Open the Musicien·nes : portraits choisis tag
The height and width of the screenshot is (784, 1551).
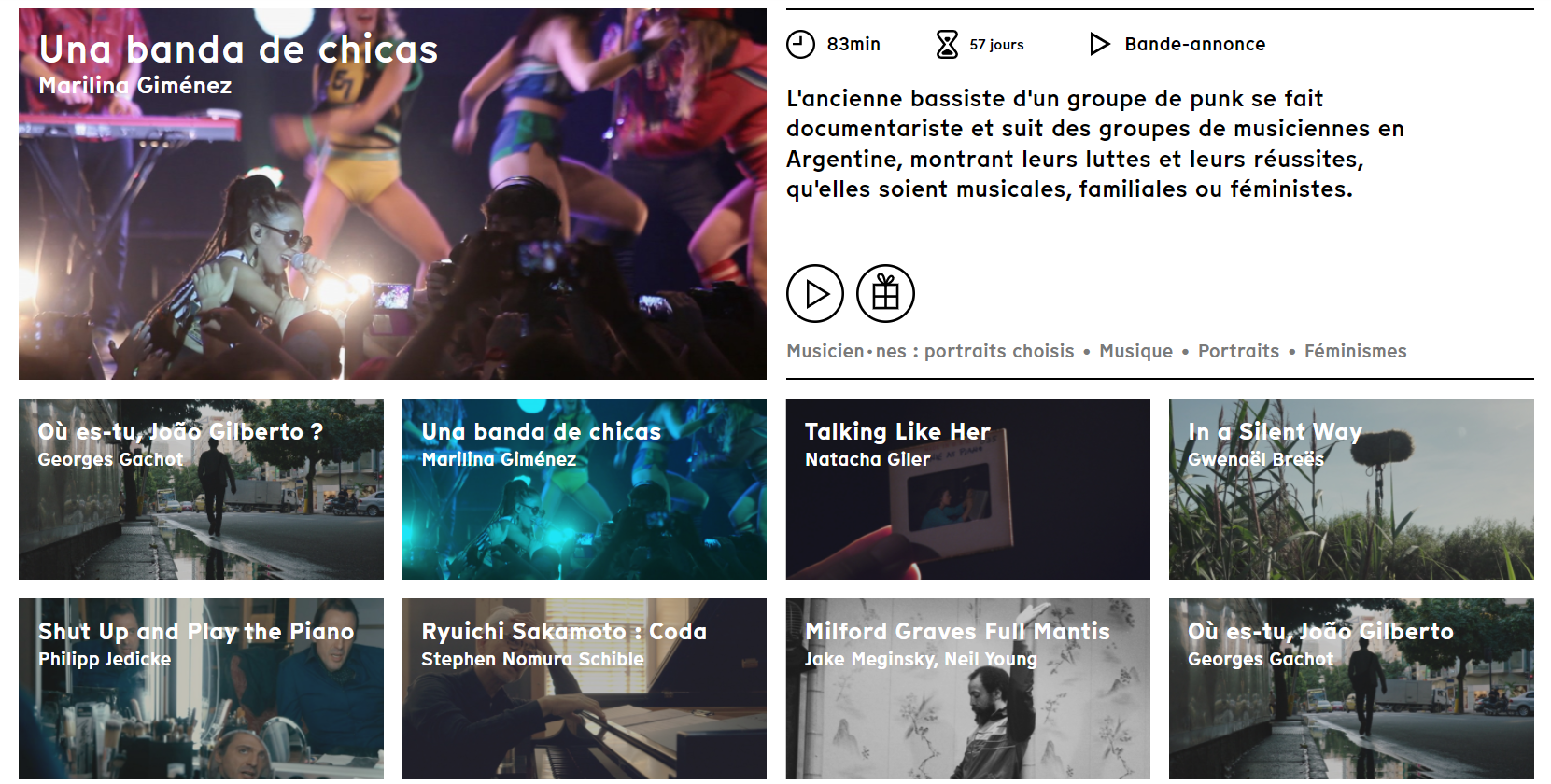click(x=930, y=351)
